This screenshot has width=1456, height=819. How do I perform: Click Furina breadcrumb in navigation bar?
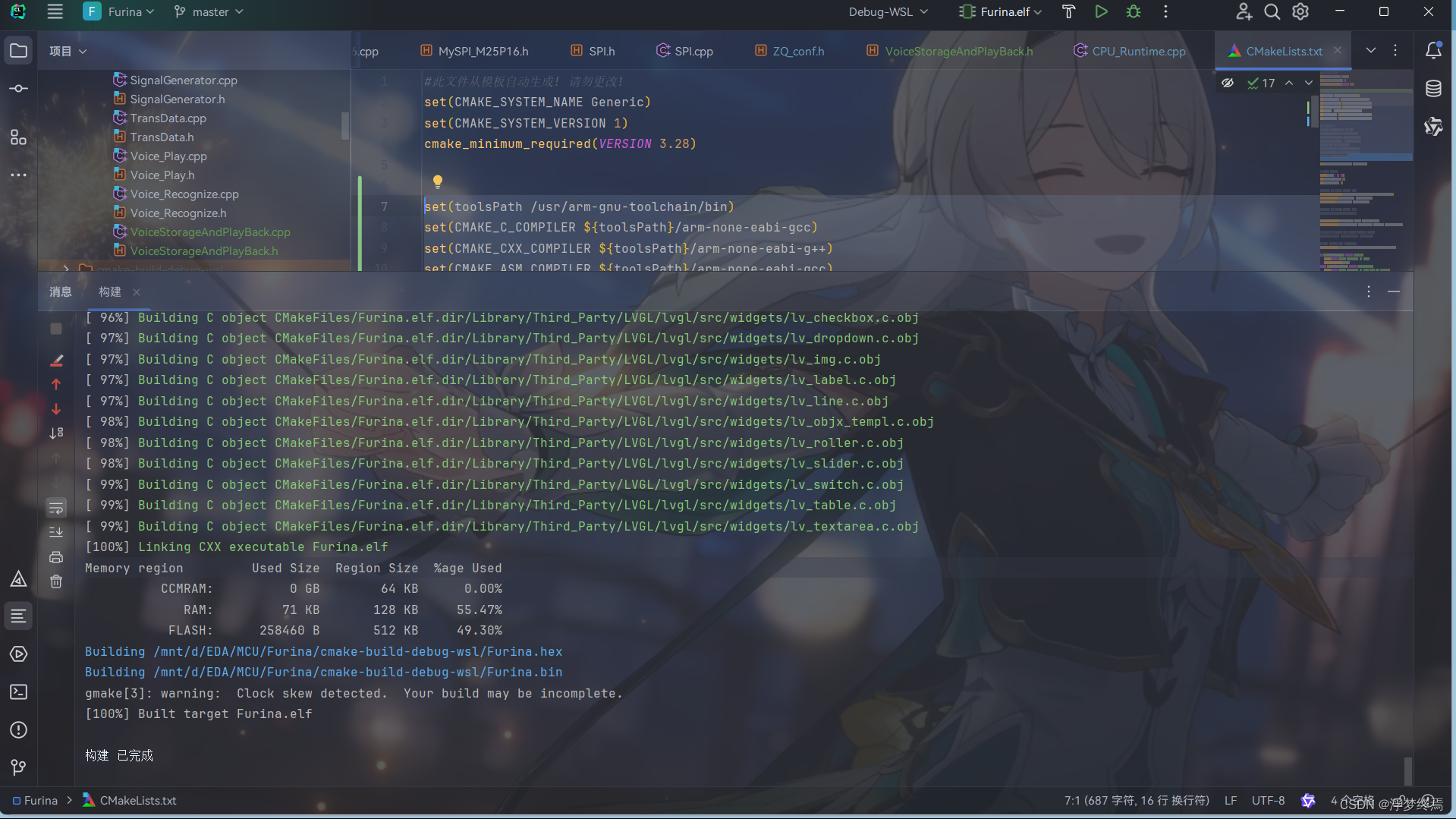pos(35,800)
